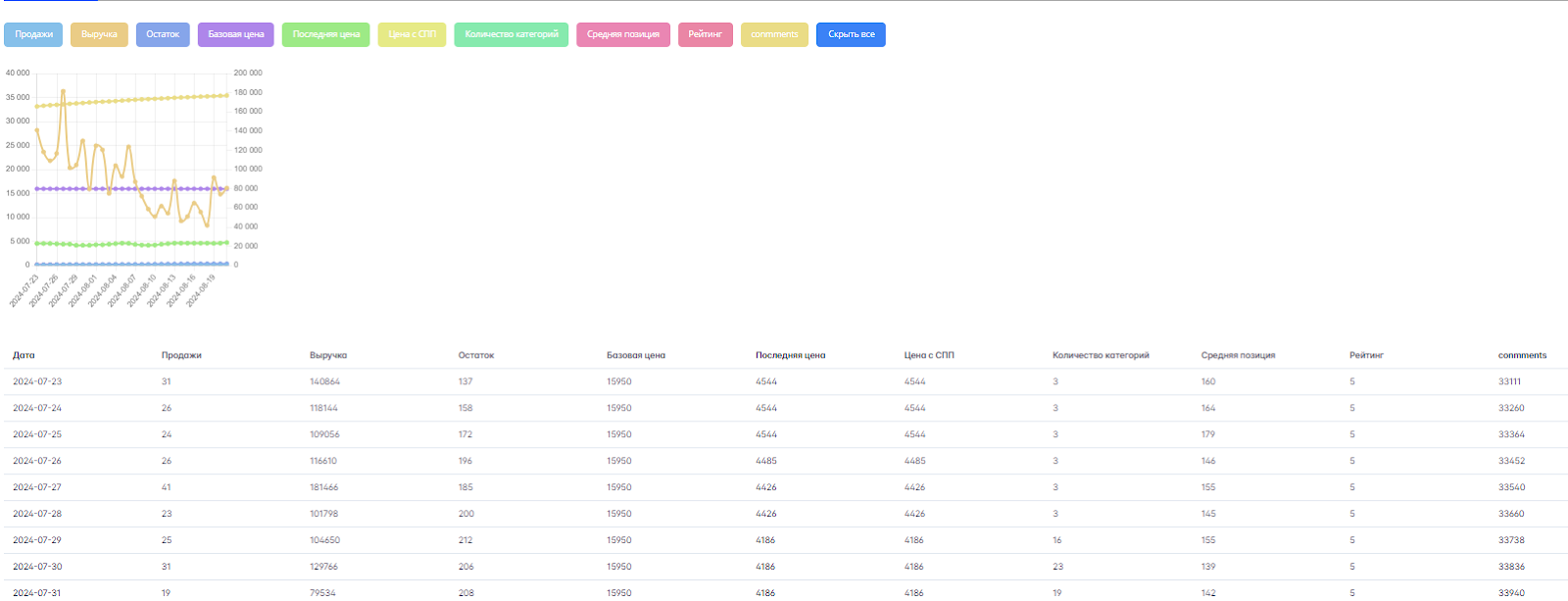This screenshot has height=601, width=1568.
Task: Click revenue value 116610
Action: coord(323,461)
